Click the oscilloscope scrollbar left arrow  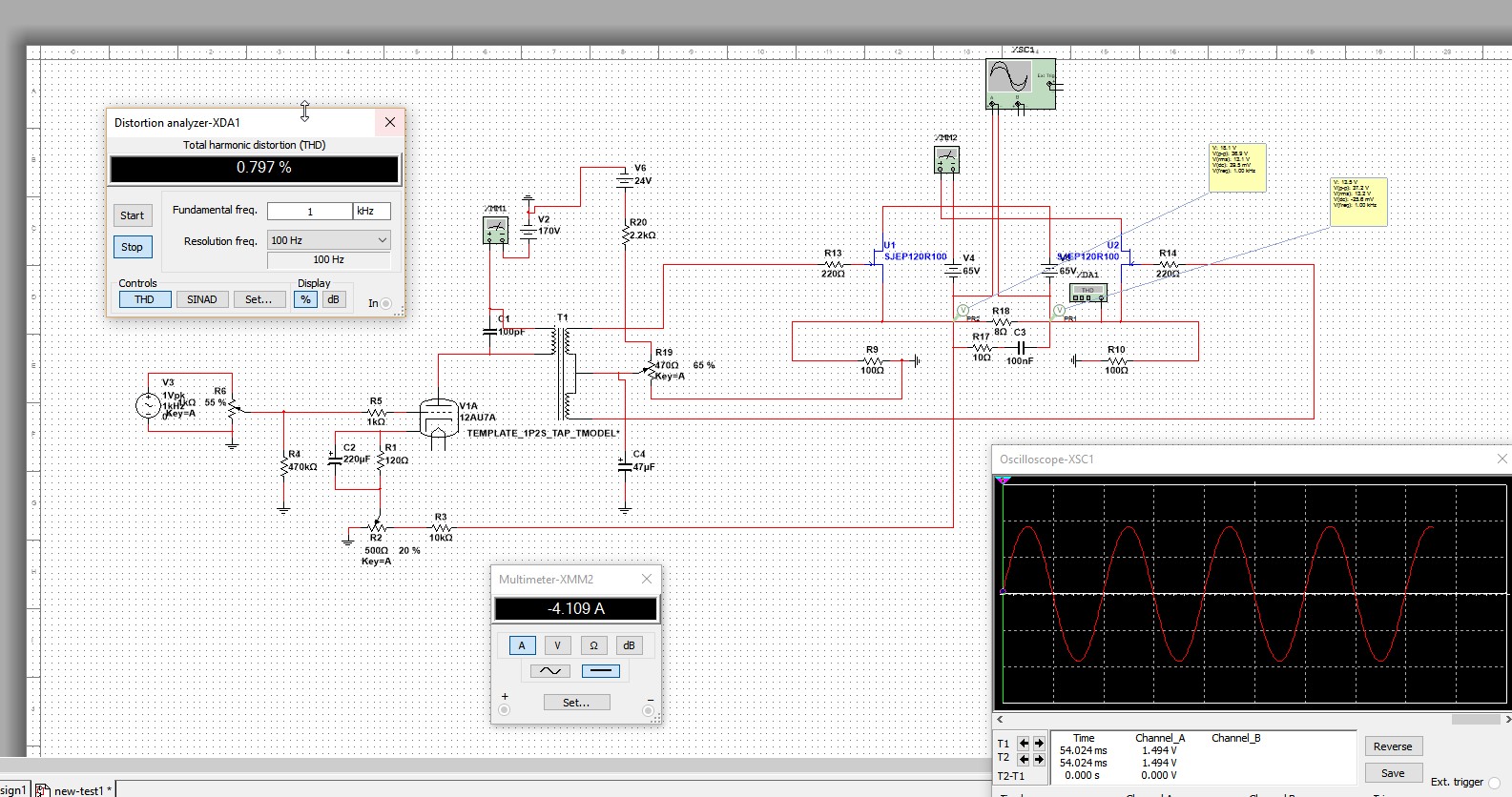[x=1000, y=720]
